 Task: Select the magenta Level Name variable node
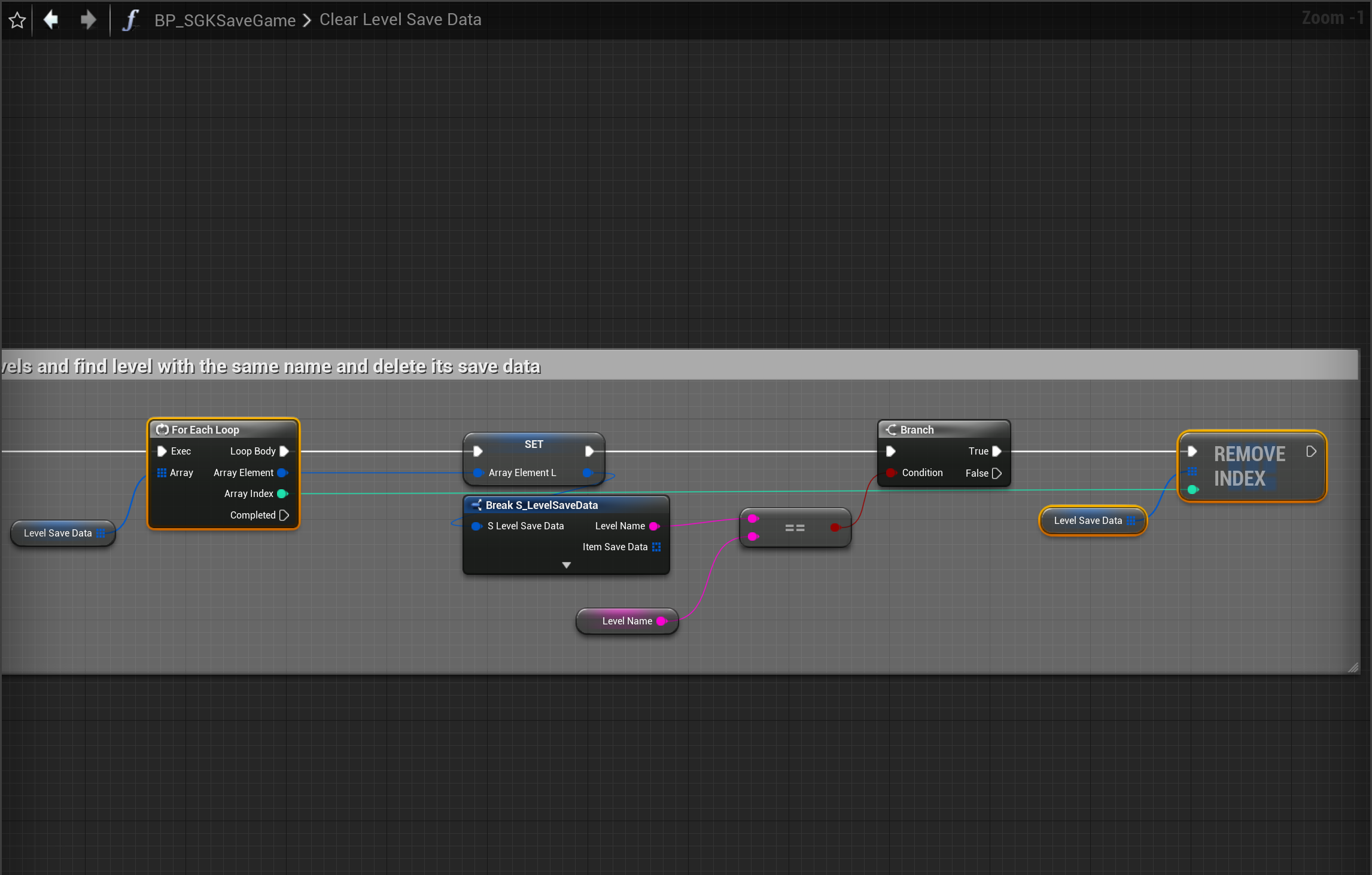coord(626,621)
